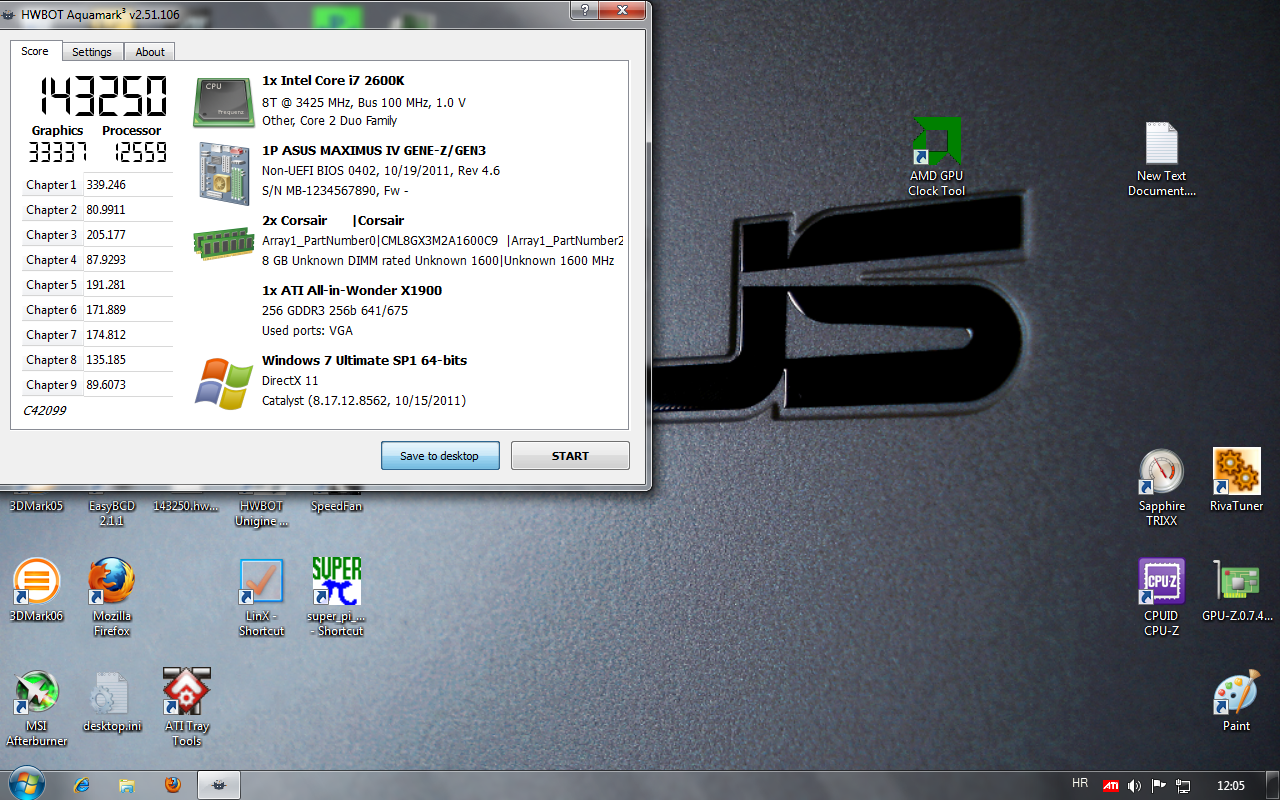Open the AMD GPU Clock Tool shortcut
Image resolution: width=1280 pixels, height=800 pixels.
[937, 158]
